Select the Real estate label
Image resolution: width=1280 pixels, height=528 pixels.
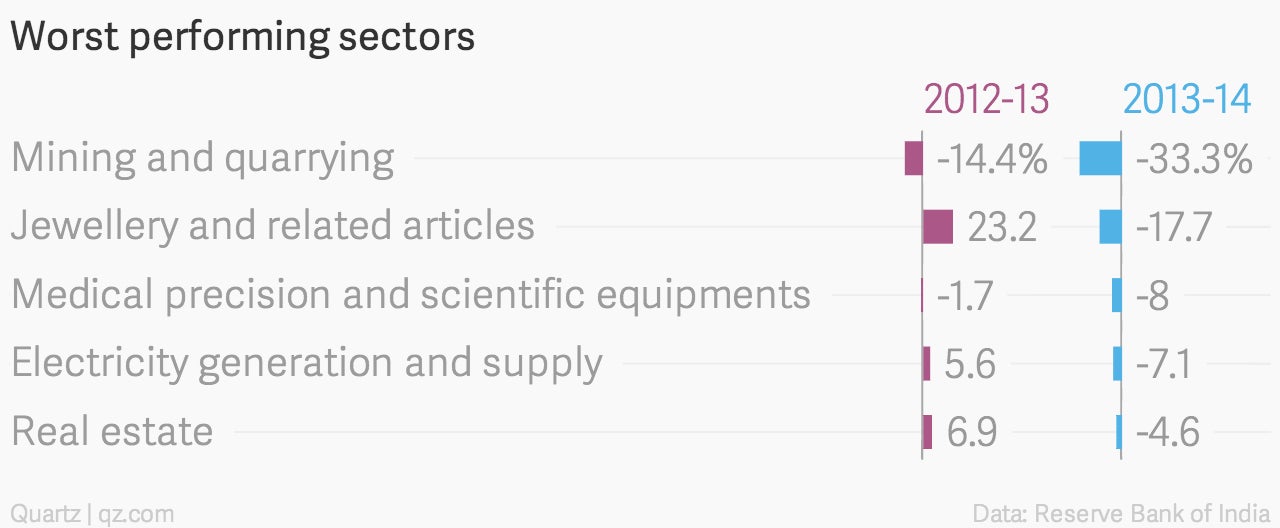pos(112,432)
